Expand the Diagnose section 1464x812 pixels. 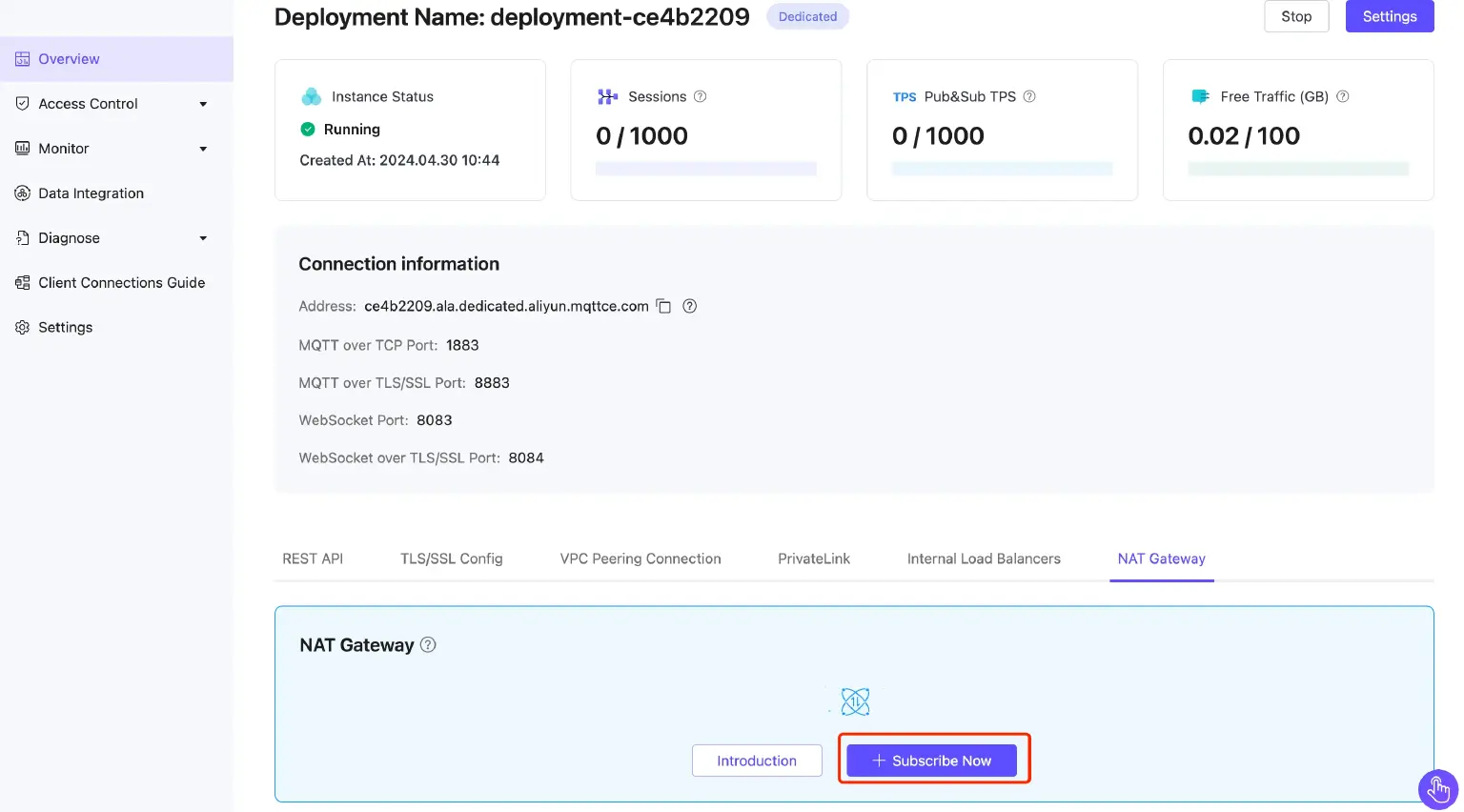coord(202,237)
